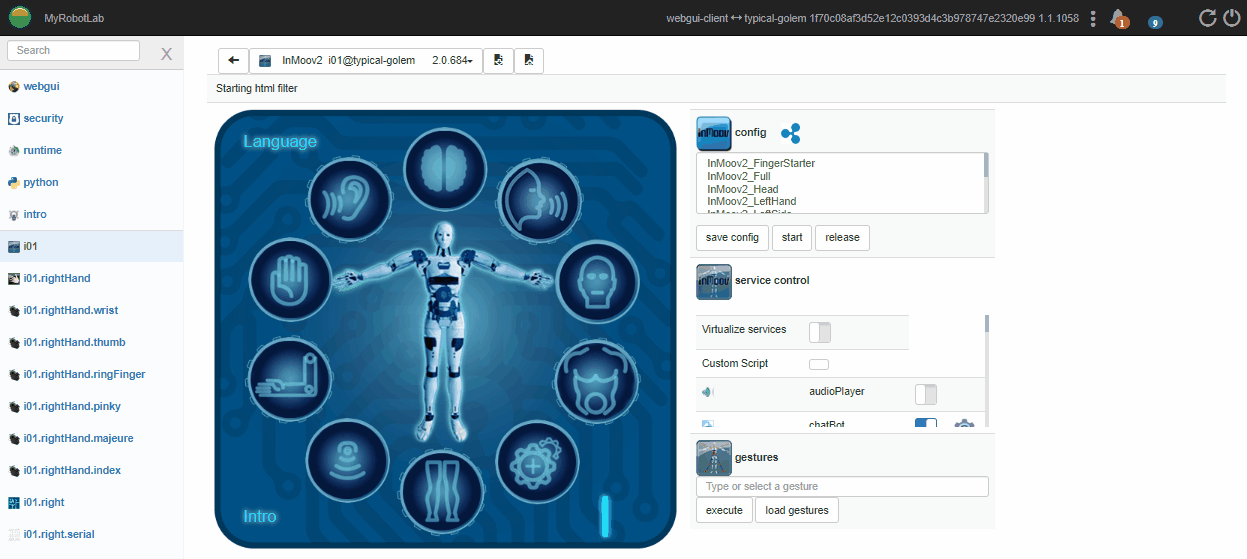Open the three-dot menu in the header
1247x559 pixels.
(x=1093, y=18)
